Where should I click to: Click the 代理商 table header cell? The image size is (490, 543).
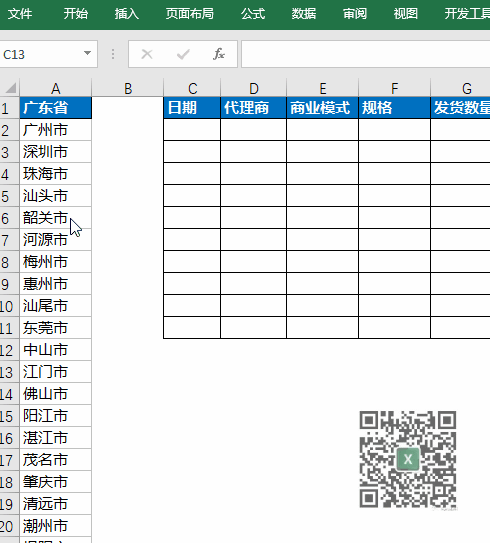253,108
